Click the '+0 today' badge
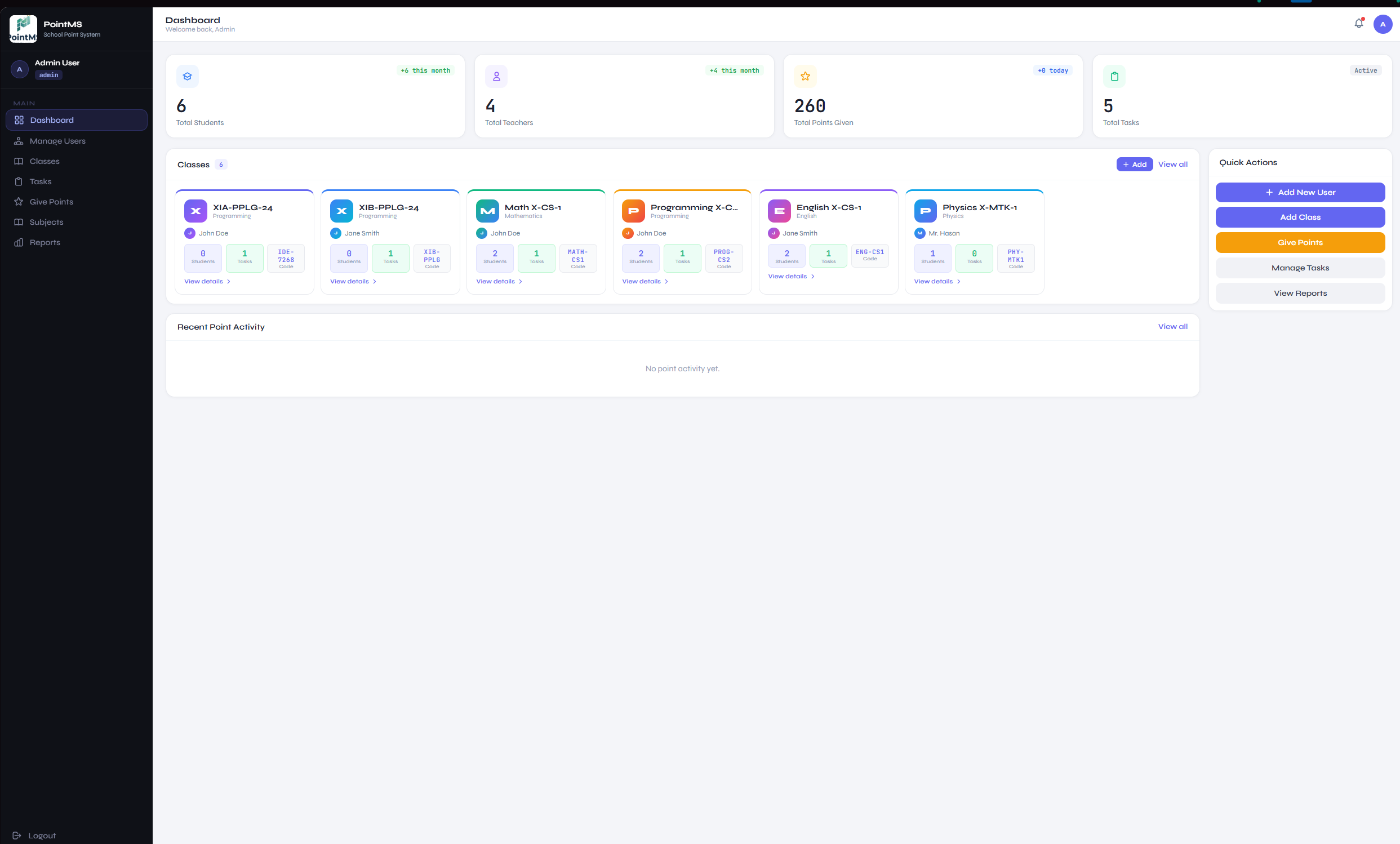Viewport: 1400px width, 844px height. 1053,70
